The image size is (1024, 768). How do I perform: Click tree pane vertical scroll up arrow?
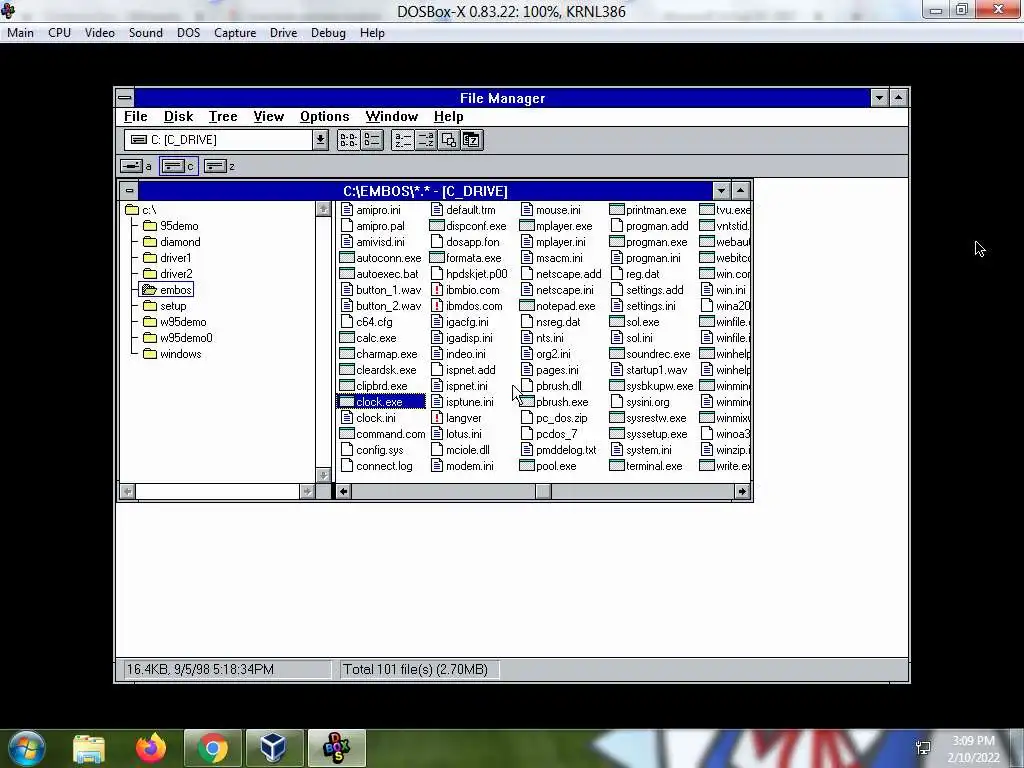coord(323,209)
